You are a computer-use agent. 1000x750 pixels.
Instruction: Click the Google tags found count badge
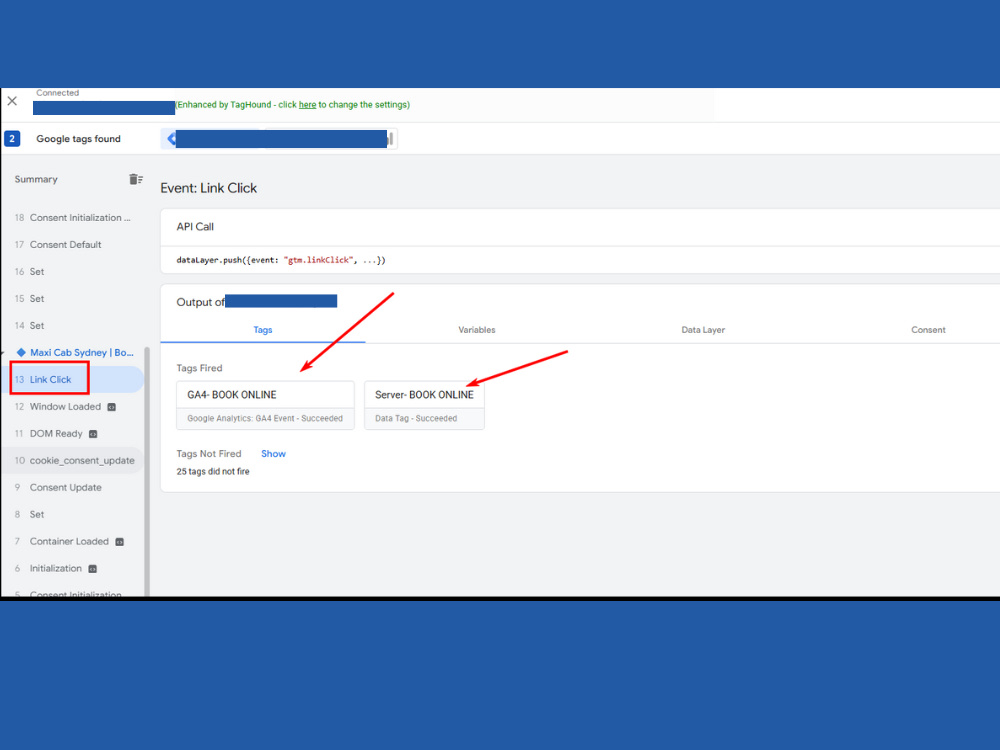click(x=12, y=138)
